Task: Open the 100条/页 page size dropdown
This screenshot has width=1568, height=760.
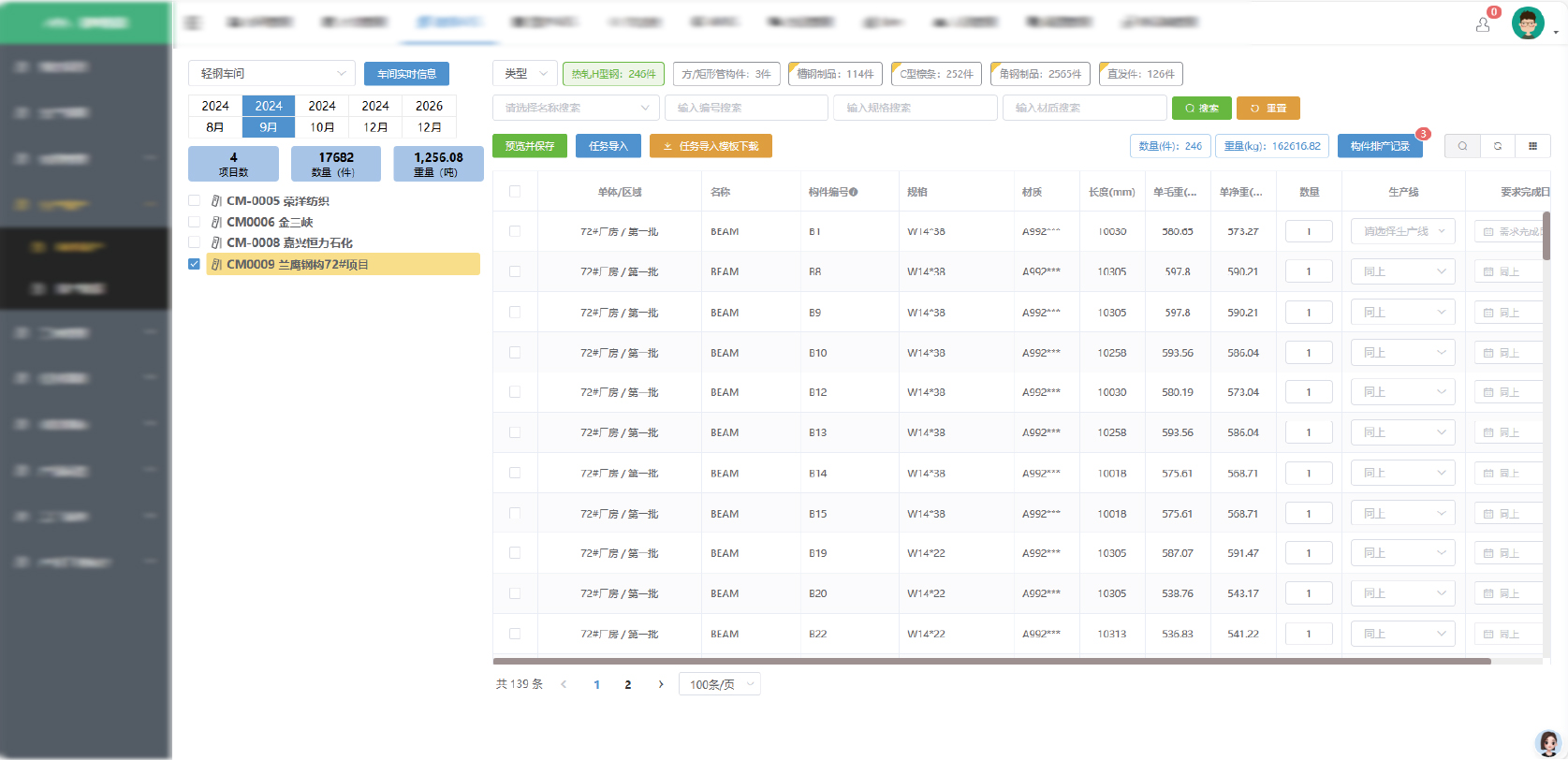Action: pos(720,684)
